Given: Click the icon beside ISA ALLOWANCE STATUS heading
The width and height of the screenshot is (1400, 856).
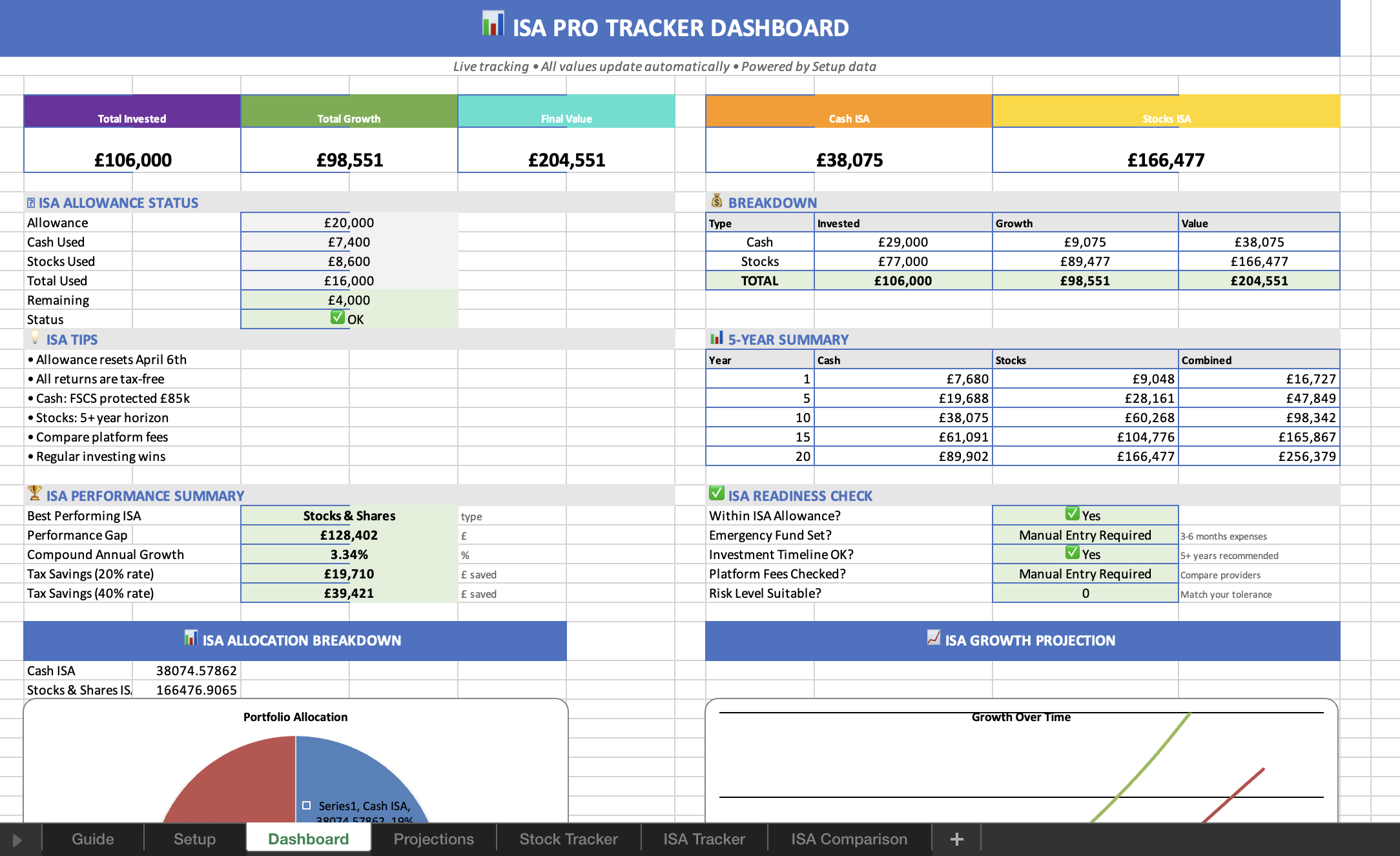Looking at the screenshot, I should coord(30,202).
